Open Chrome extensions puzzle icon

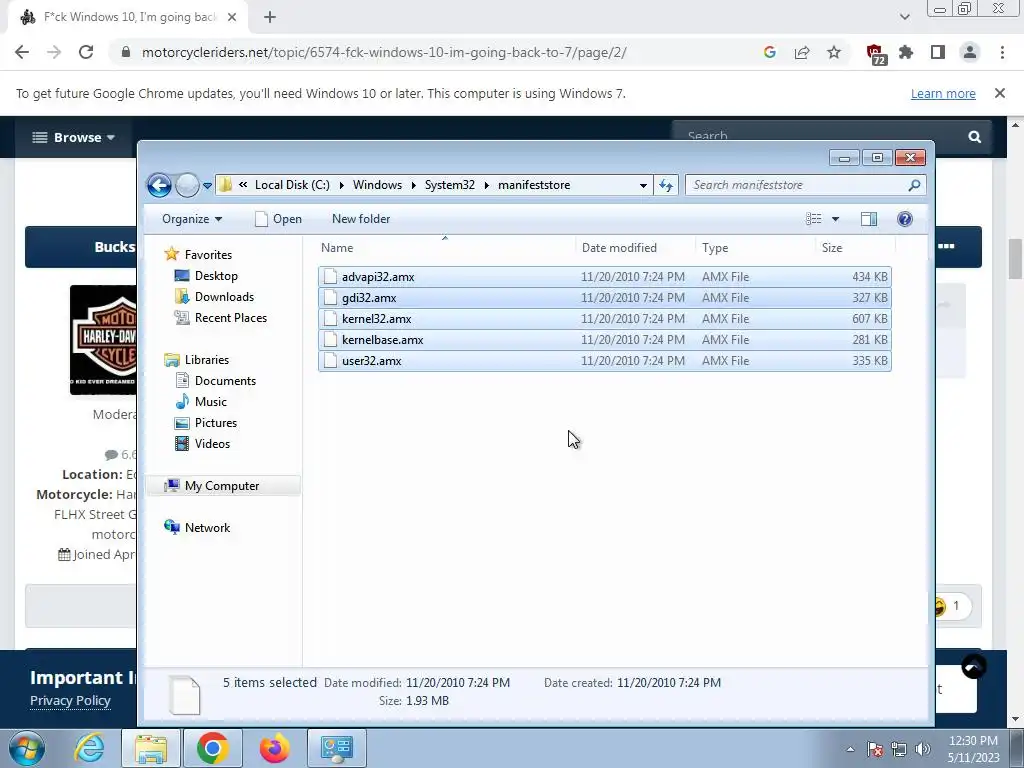tap(906, 52)
